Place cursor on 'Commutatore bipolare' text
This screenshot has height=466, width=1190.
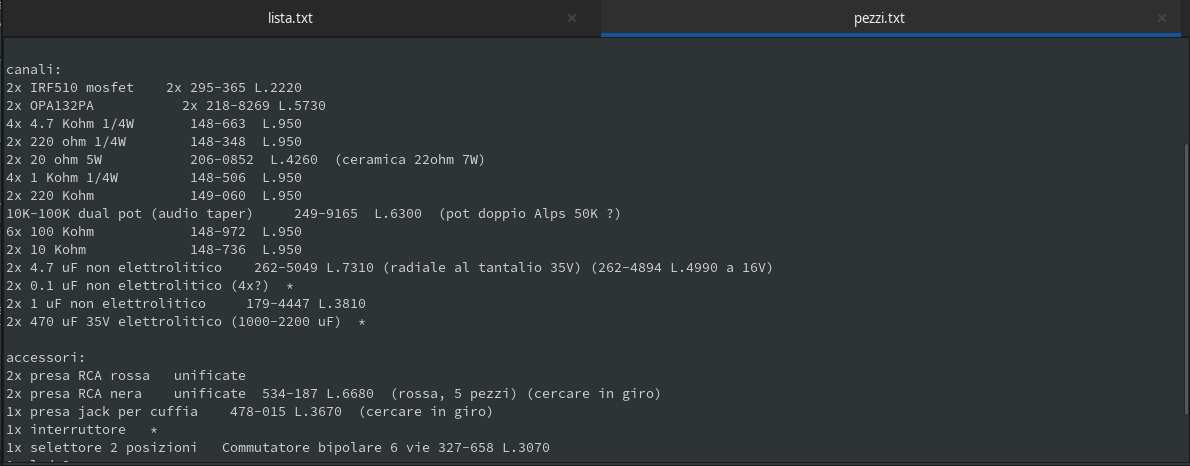[x=301, y=448]
